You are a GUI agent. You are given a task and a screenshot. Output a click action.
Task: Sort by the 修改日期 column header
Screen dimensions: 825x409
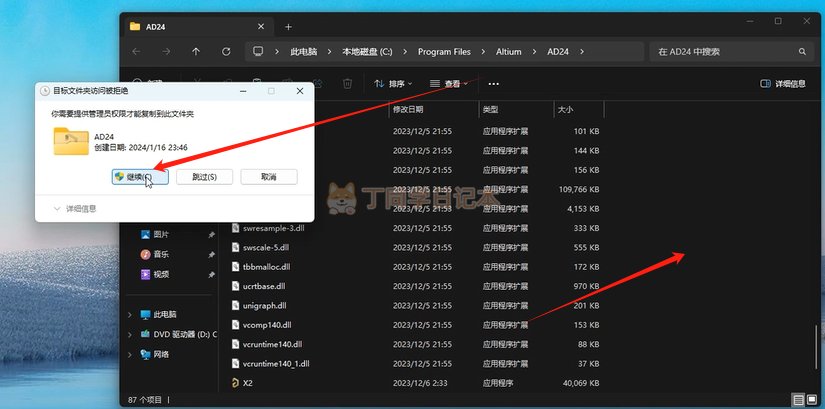pos(408,109)
